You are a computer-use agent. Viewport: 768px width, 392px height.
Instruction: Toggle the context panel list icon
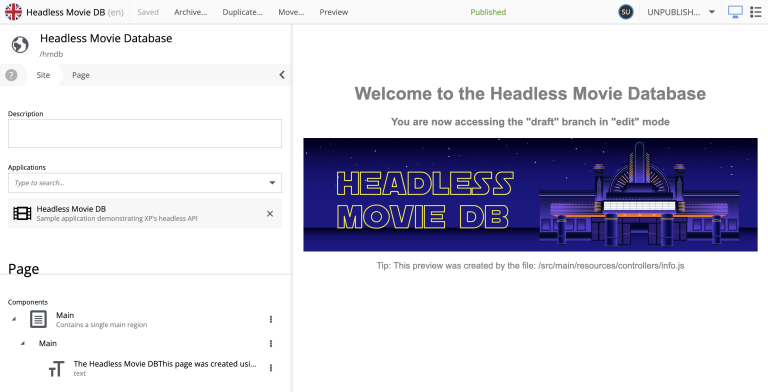coord(756,12)
